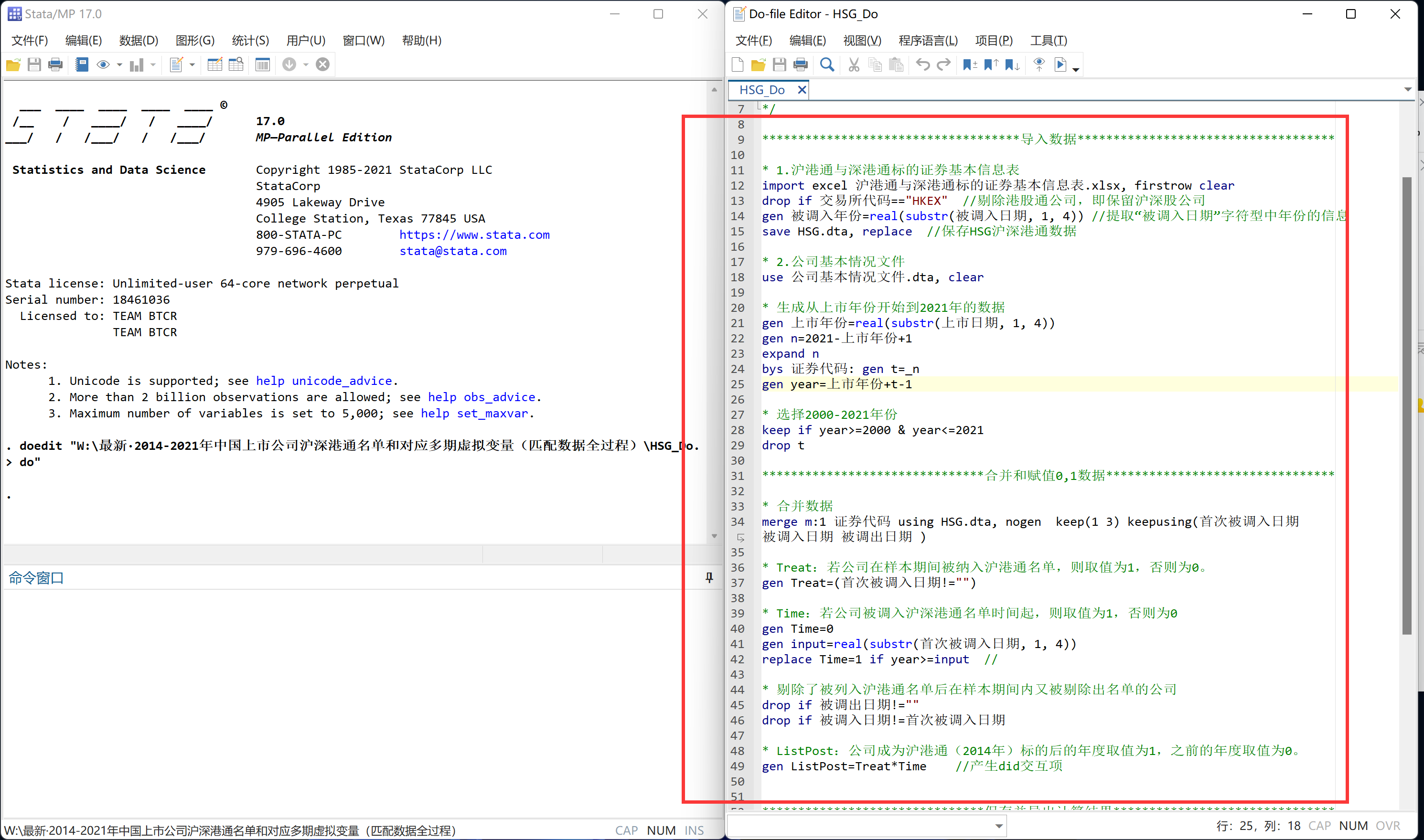
Task: Jump to previous bookmark icon
Action: tap(991, 64)
